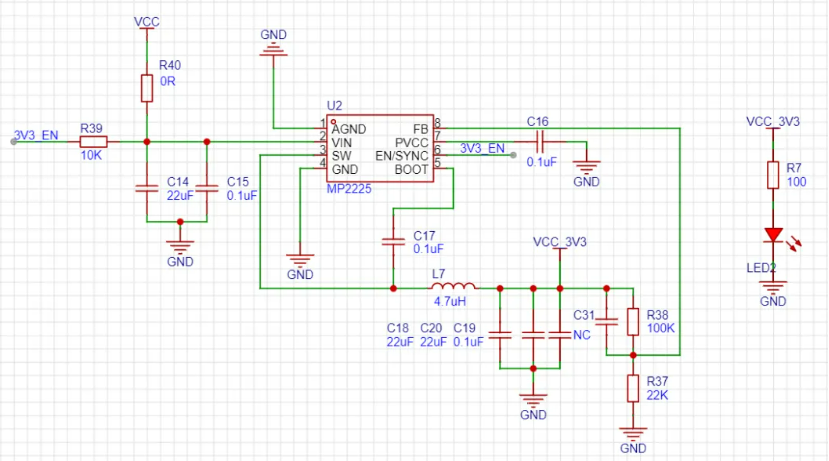This screenshot has width=829, height=461.
Task: Select the R39 resistor symbol
Action: point(92,142)
